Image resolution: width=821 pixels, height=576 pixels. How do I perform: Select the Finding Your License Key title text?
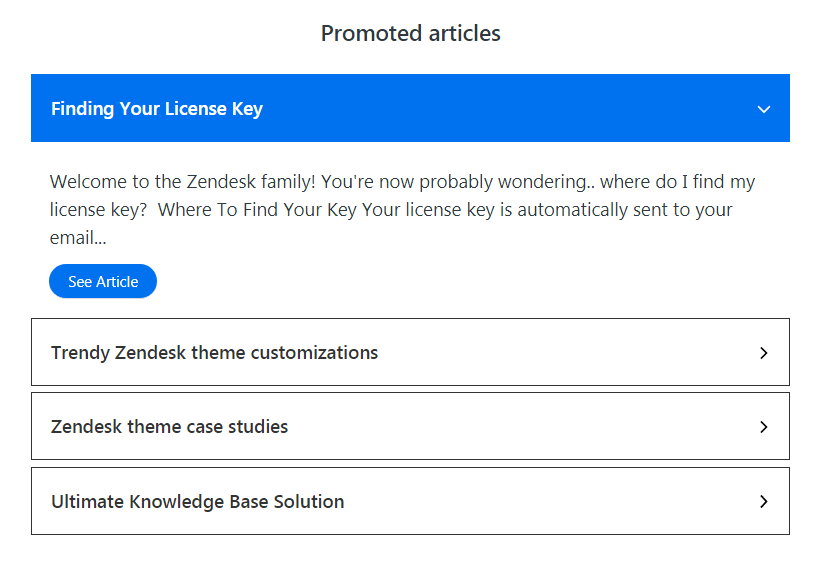point(157,109)
